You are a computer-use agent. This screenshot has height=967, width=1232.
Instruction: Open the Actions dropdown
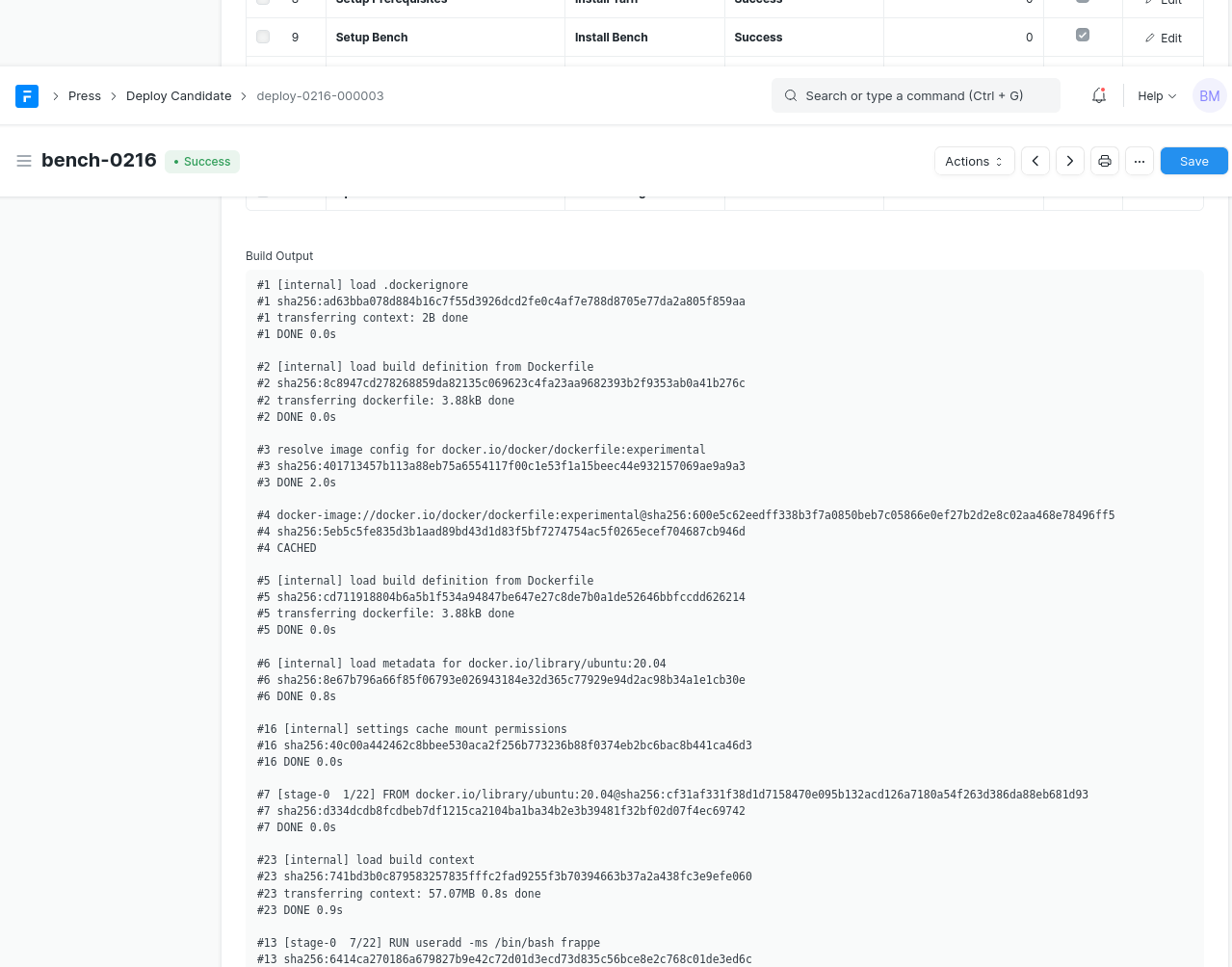pos(973,161)
